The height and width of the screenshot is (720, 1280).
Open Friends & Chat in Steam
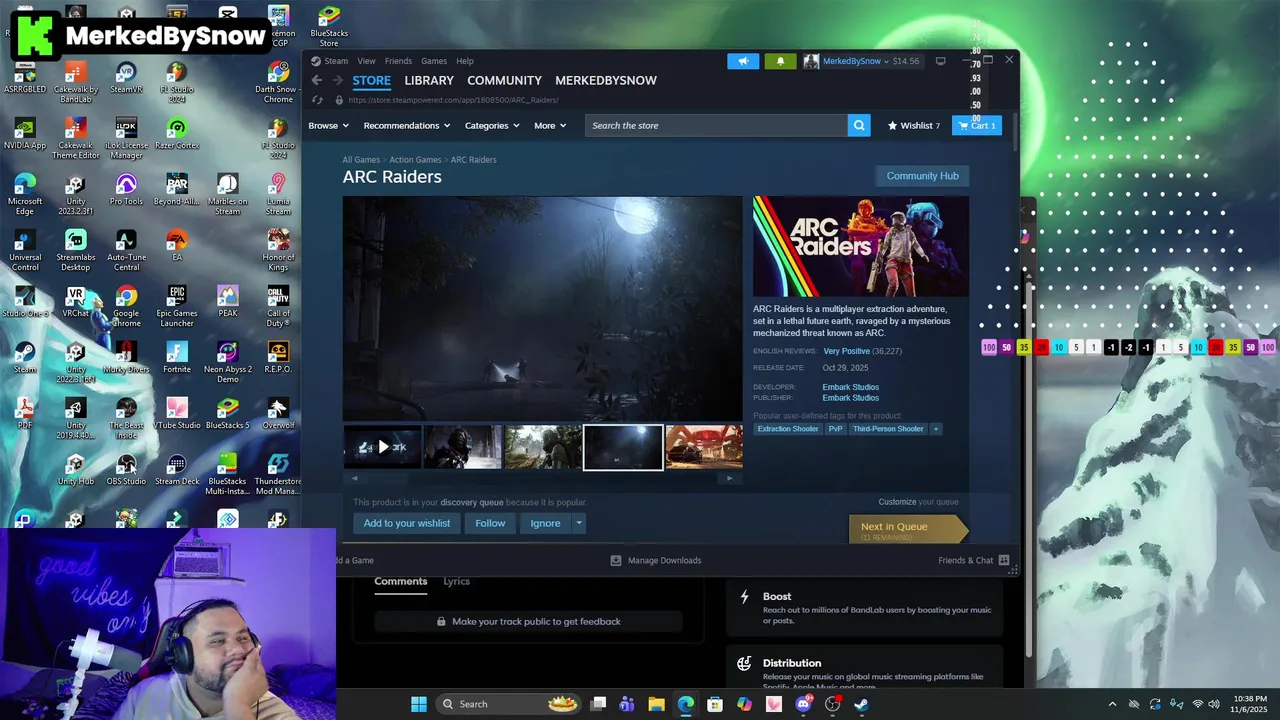[x=973, y=560]
